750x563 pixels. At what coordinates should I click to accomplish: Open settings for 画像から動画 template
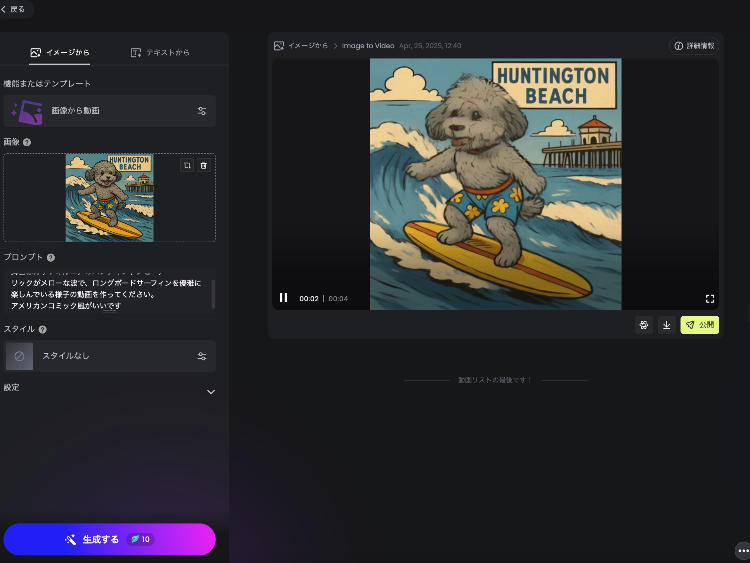click(202, 111)
